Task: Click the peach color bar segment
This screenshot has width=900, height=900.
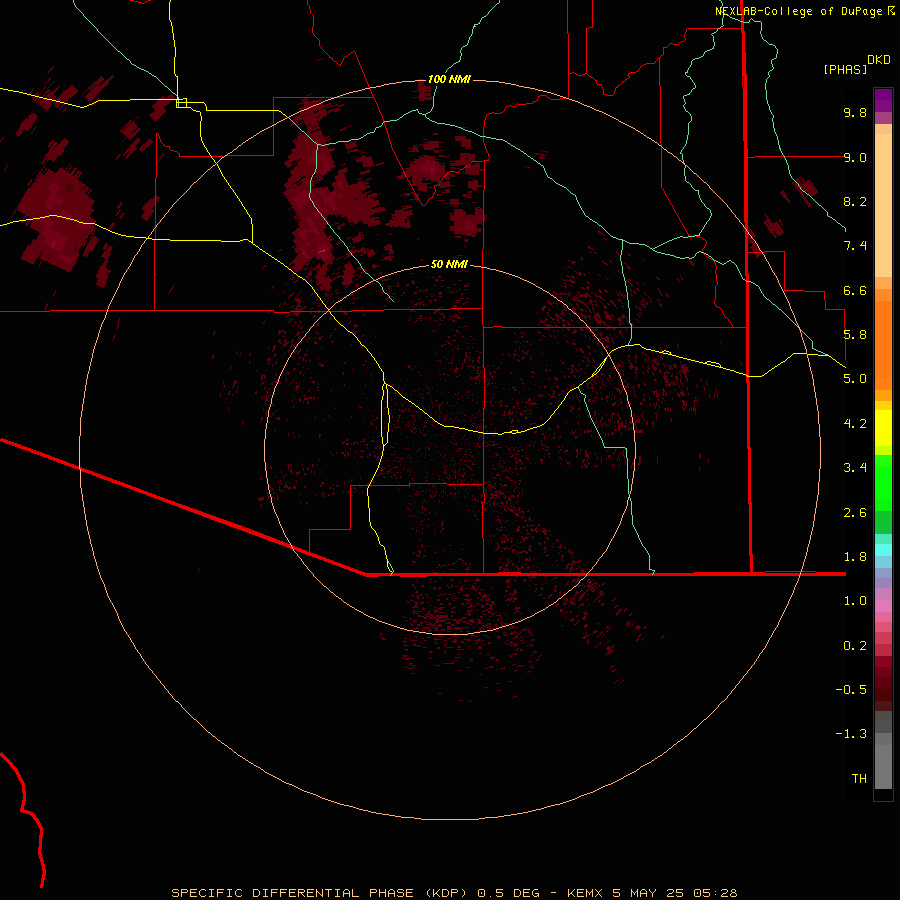Action: 883,205
